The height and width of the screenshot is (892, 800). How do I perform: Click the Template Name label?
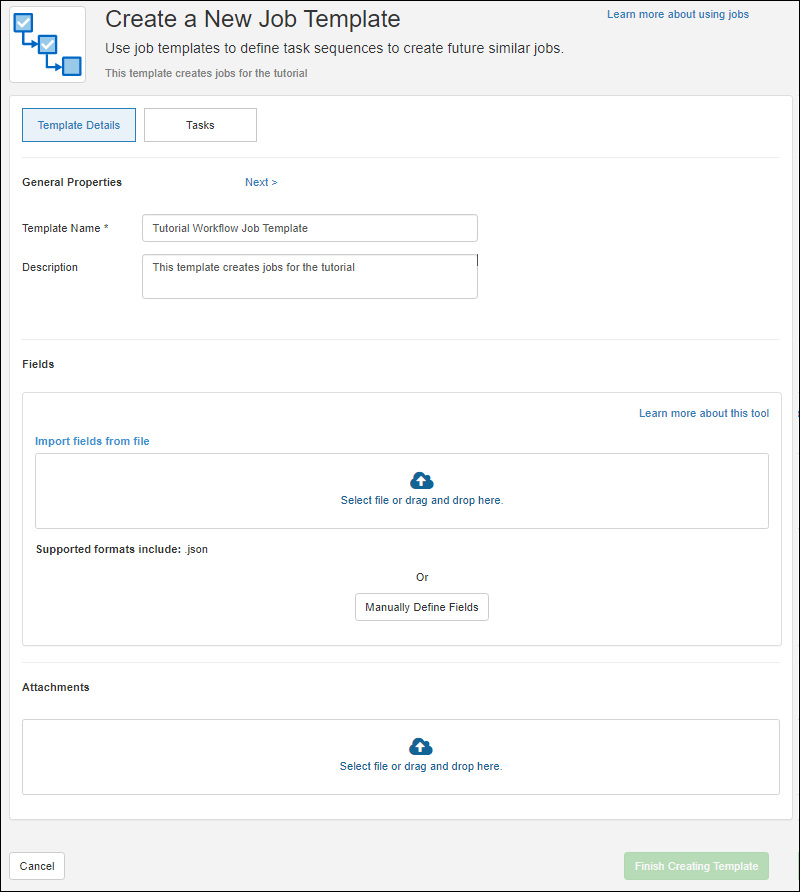point(62,228)
